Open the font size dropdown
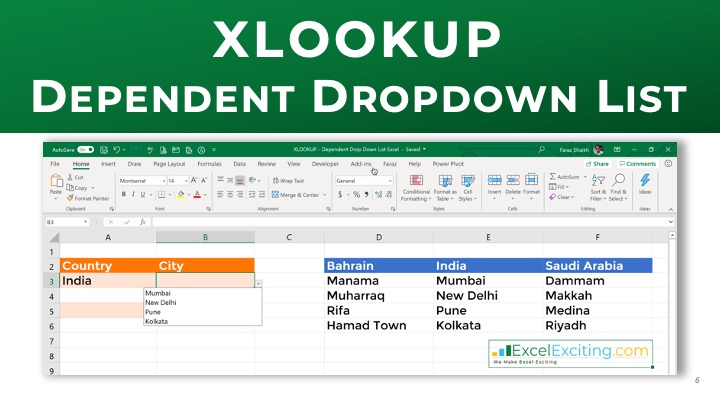The image size is (720, 405). click(x=186, y=181)
